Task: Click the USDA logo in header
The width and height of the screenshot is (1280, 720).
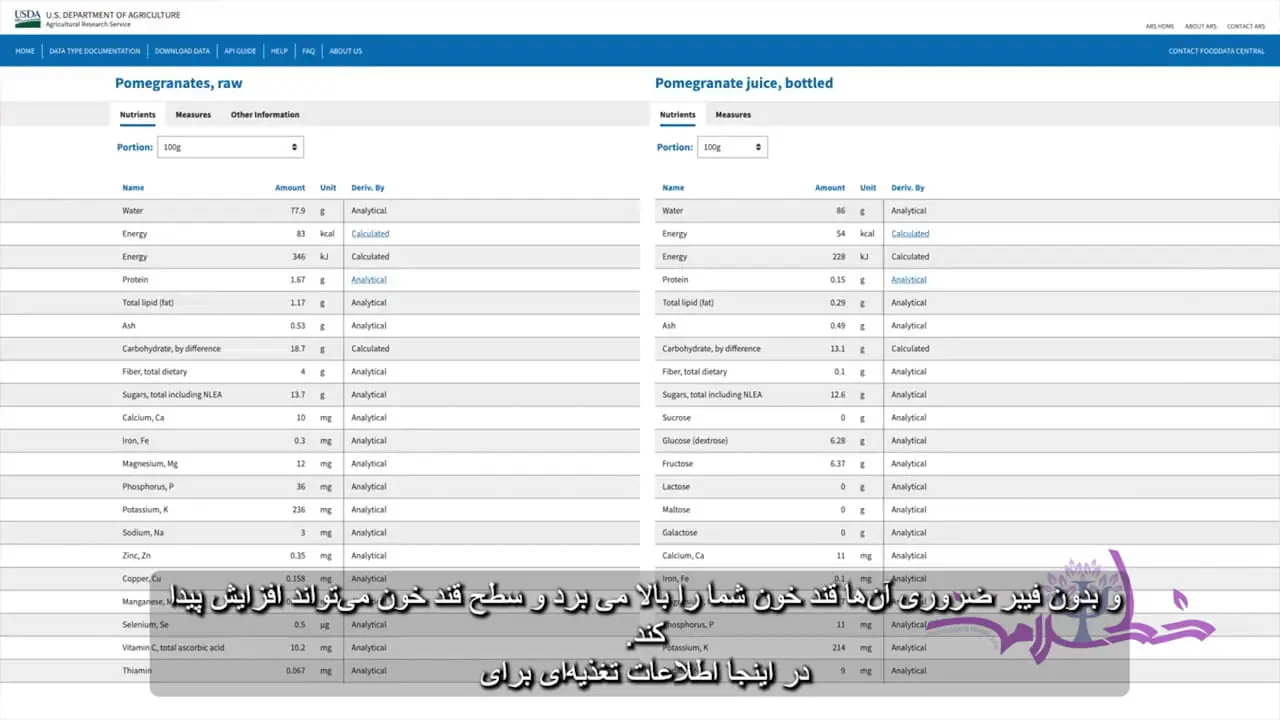Action: tap(28, 18)
